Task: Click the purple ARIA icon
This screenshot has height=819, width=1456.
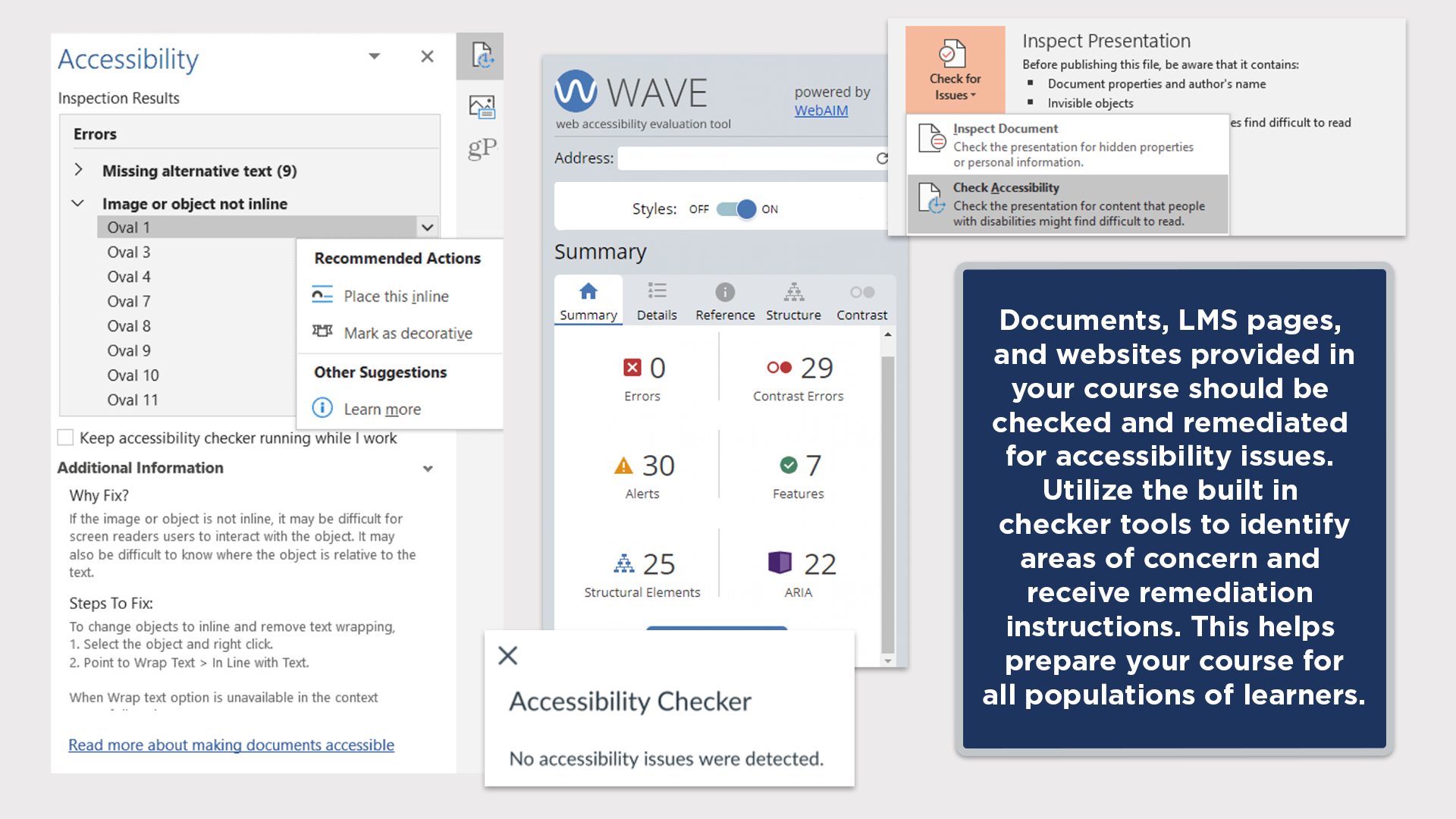Action: [780, 563]
